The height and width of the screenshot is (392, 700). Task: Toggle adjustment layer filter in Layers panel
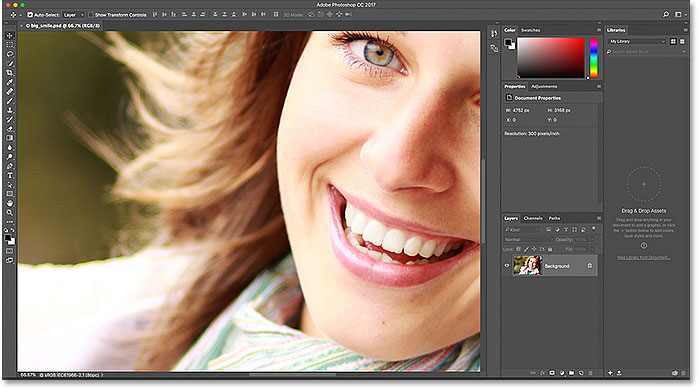[557, 229]
